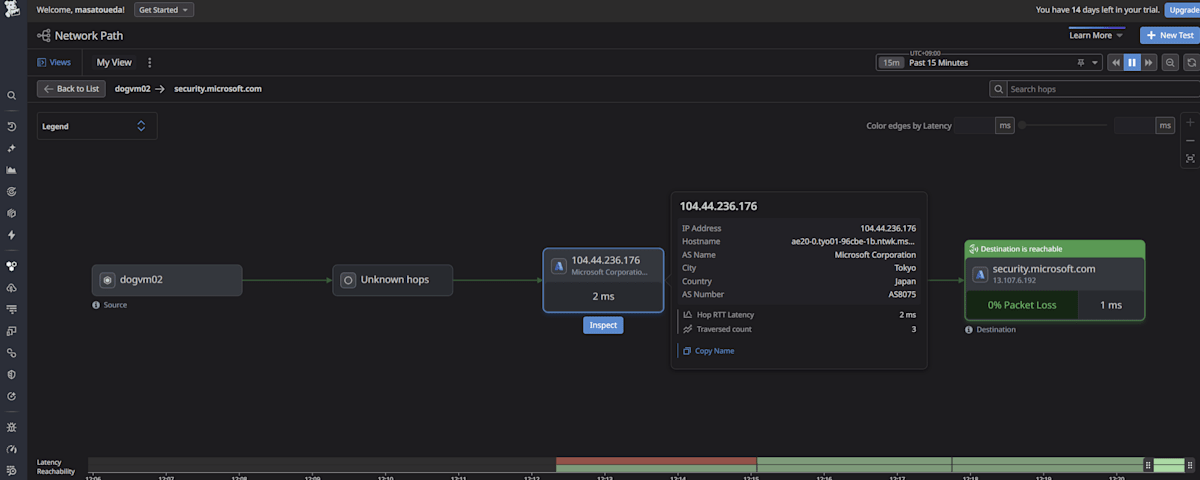Open the monitors target icon in sidebar

pyautogui.click(x=12, y=191)
